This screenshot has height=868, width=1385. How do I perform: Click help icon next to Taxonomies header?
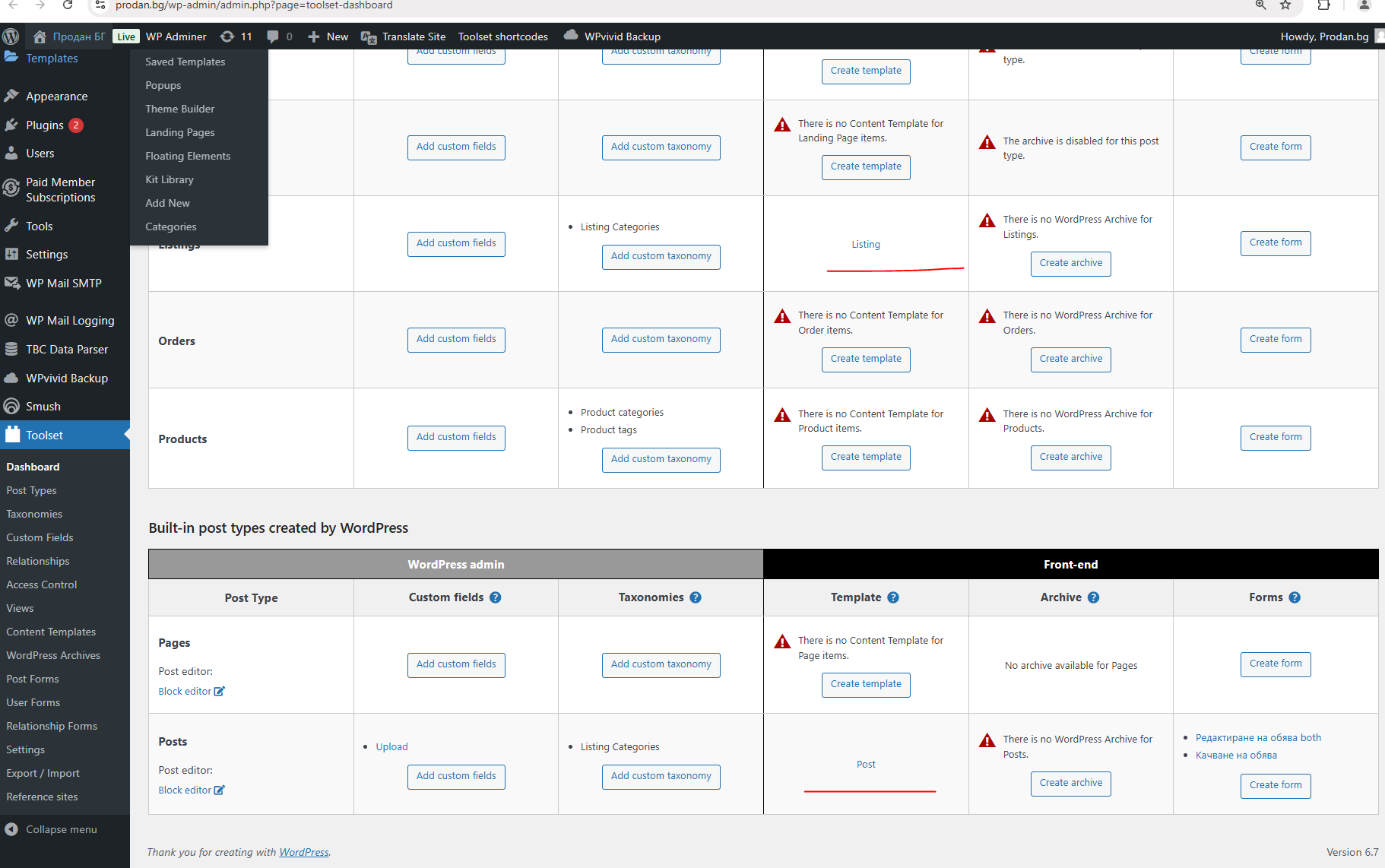[x=696, y=597]
